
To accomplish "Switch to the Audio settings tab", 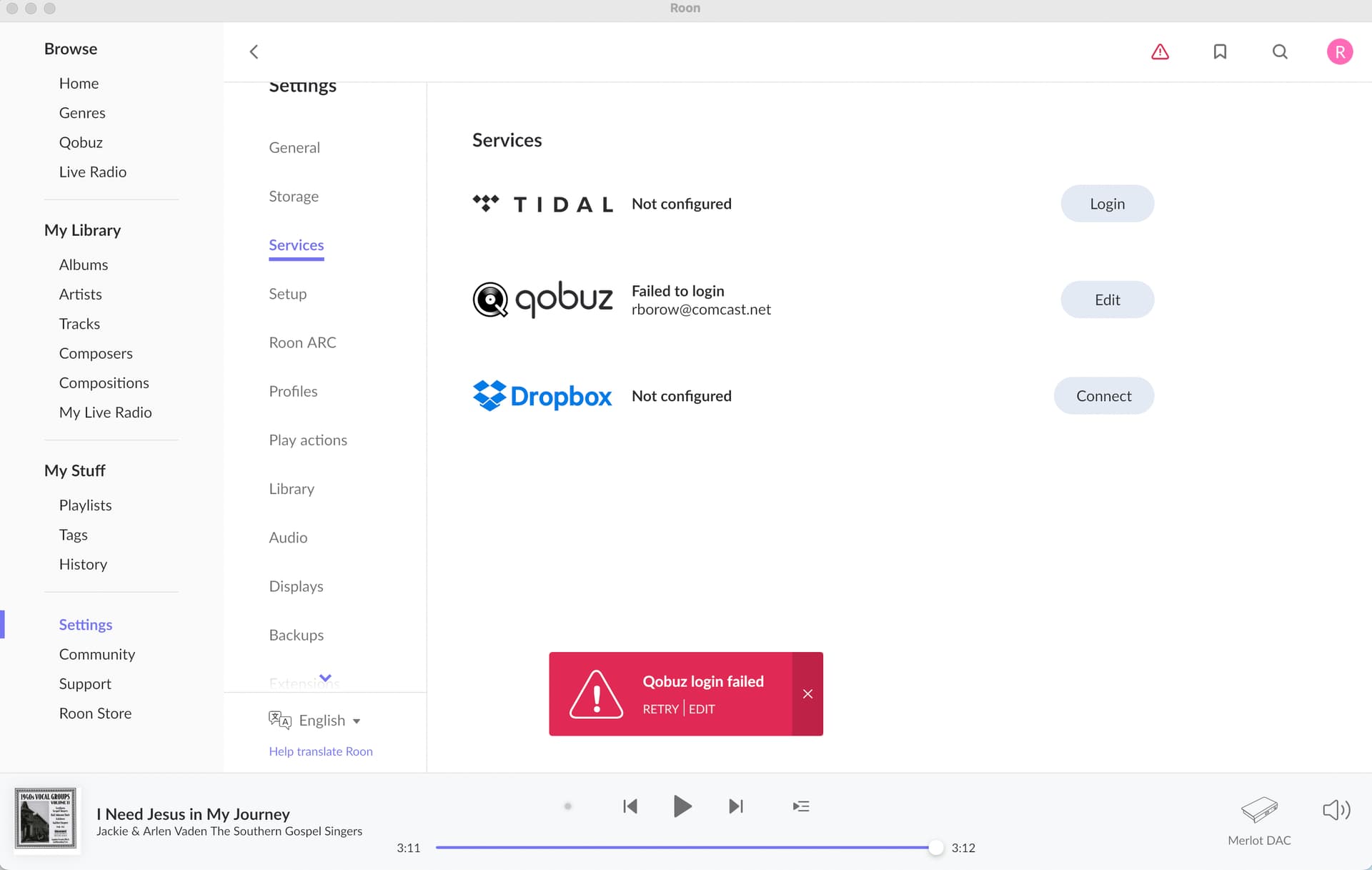I will tap(288, 538).
